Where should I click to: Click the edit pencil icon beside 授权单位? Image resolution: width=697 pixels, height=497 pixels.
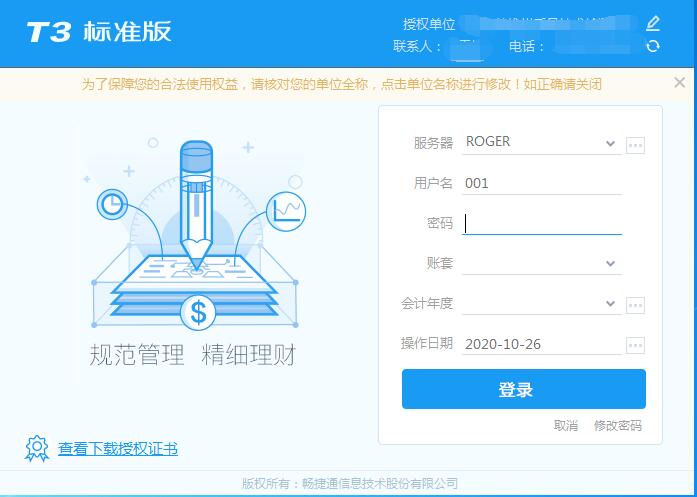coord(653,23)
